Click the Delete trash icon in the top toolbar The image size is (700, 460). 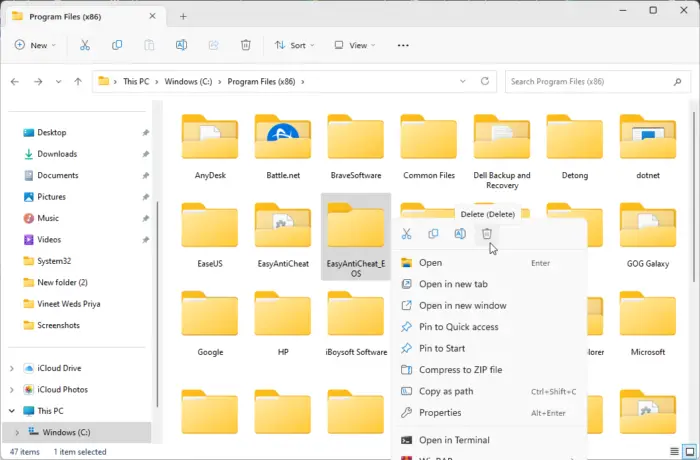246,45
